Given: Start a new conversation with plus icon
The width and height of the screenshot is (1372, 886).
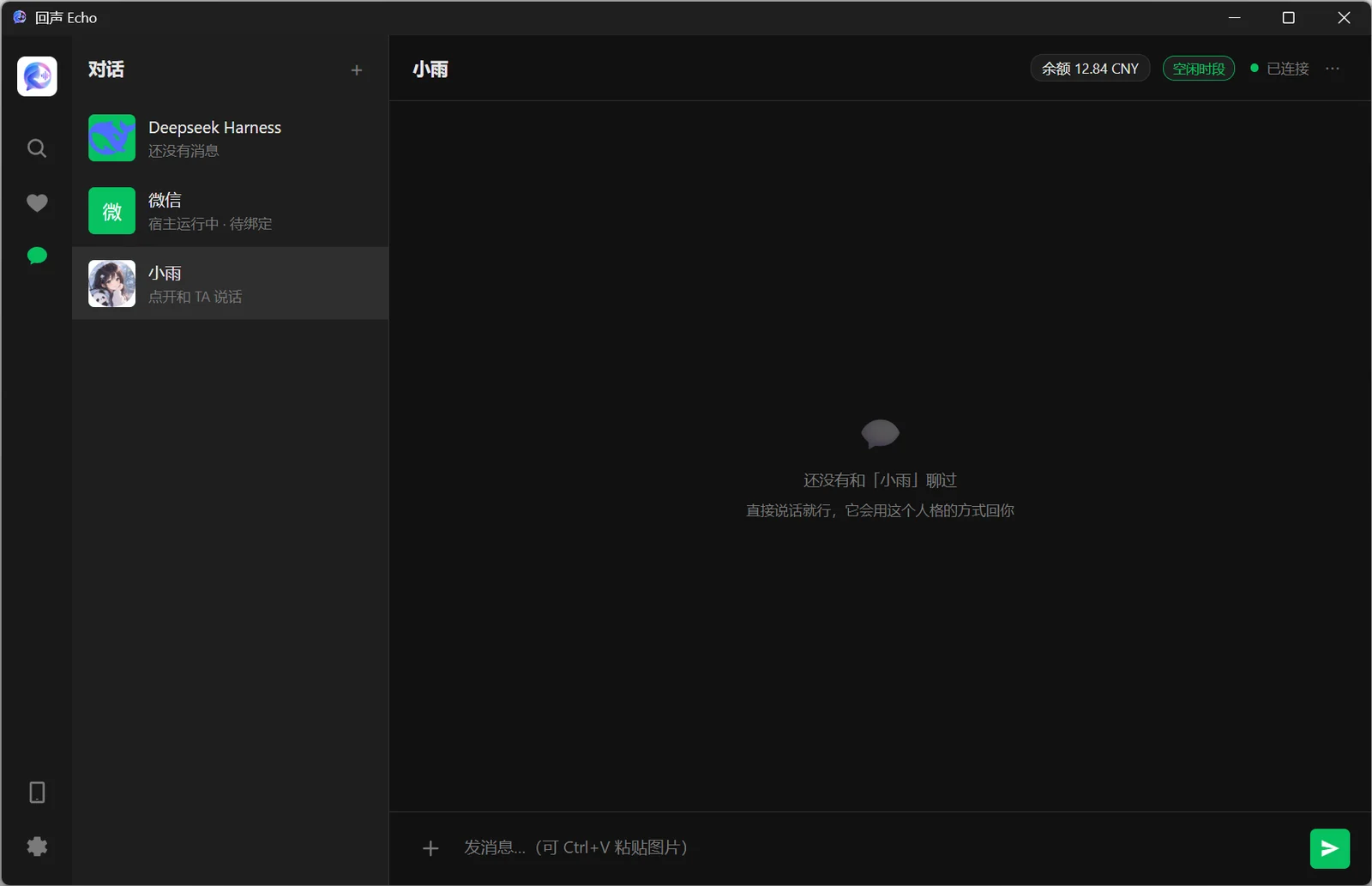Looking at the screenshot, I should (x=357, y=70).
